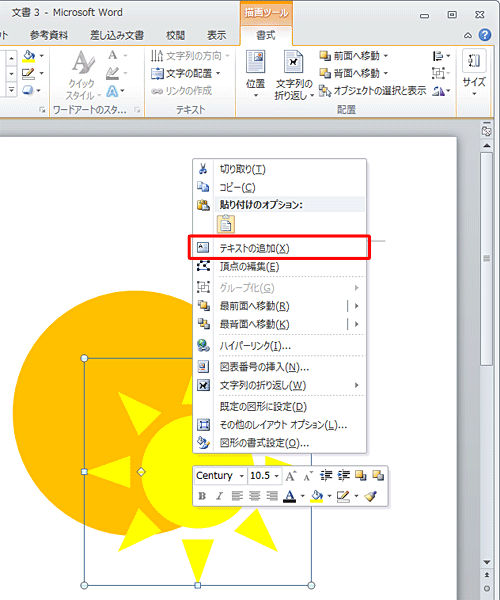Toggle Italic on the mini toolbar
Image resolution: width=500 pixels, height=600 pixels.
219,496
